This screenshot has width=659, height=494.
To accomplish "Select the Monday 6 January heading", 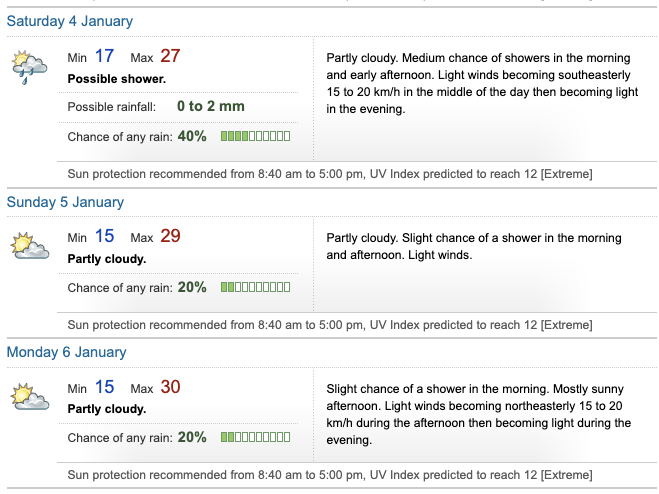I will (67, 352).
